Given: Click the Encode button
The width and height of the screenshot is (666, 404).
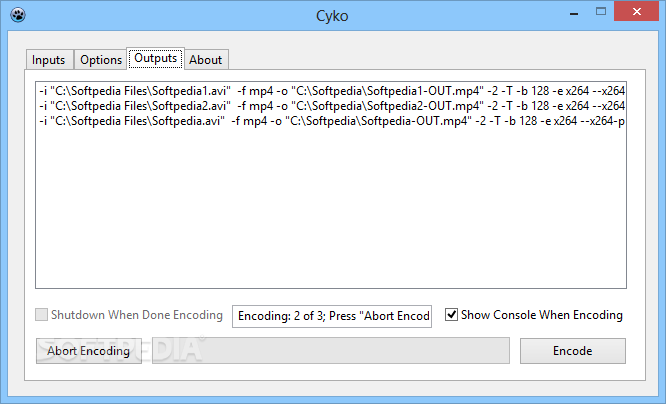Looking at the screenshot, I should (x=573, y=351).
